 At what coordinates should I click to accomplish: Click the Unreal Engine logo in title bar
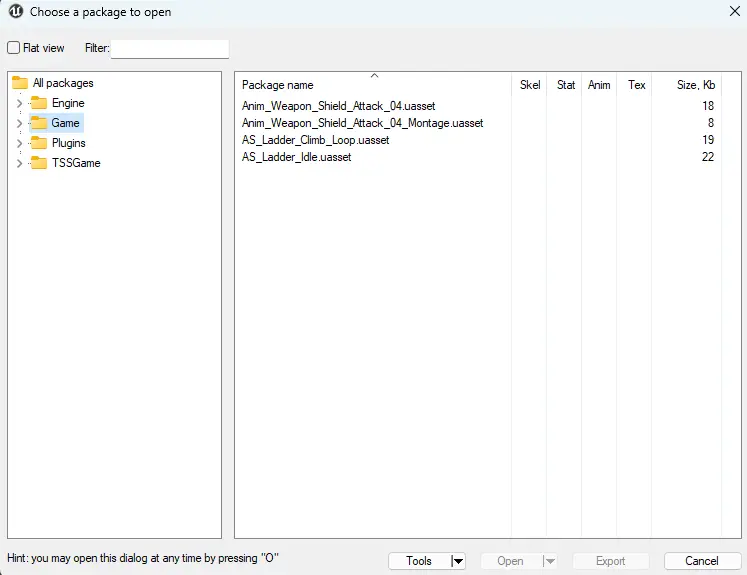pos(16,11)
